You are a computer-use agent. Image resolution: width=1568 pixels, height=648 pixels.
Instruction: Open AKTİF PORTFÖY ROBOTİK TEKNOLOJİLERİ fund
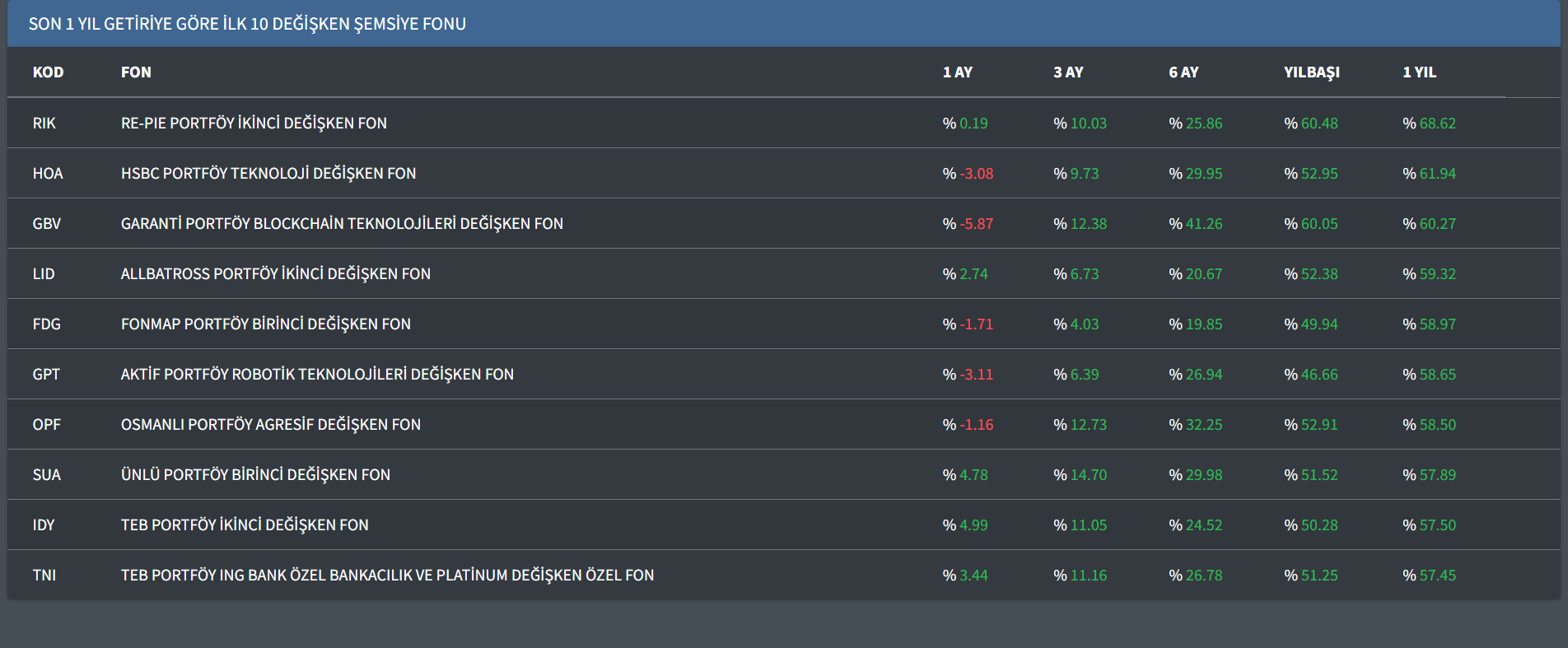[x=317, y=375]
